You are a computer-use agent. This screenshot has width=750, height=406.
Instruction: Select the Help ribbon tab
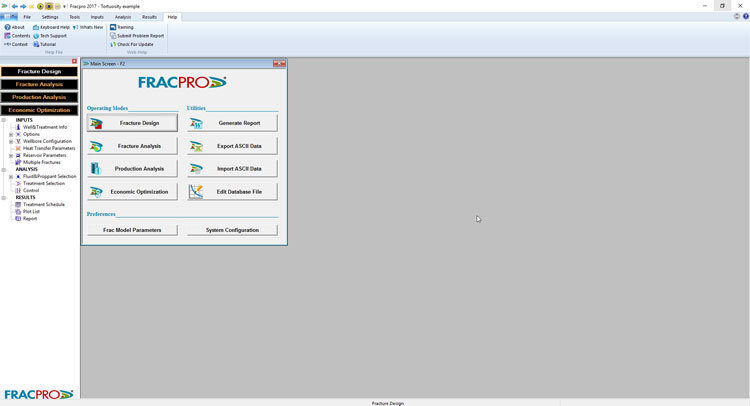coord(172,17)
